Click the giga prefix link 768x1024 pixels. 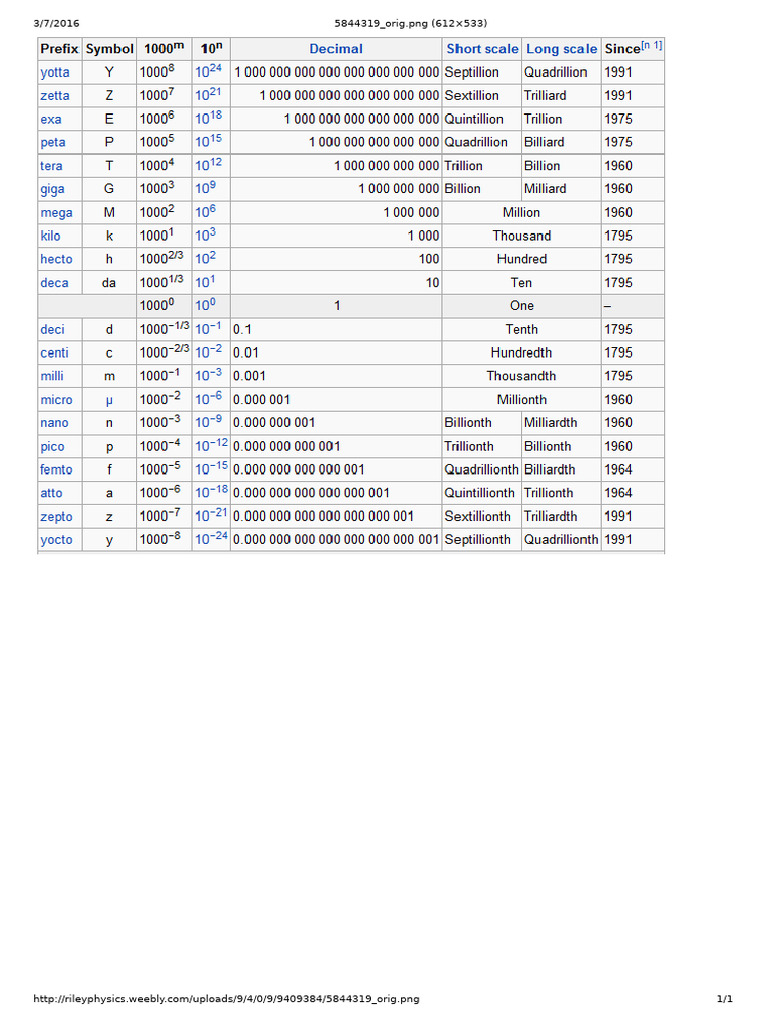pyautogui.click(x=52, y=189)
